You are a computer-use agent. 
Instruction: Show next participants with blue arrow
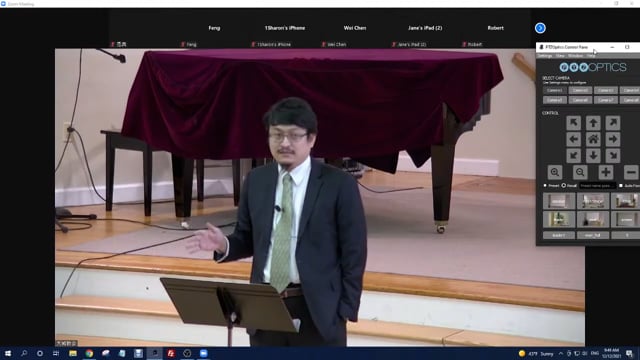540,28
